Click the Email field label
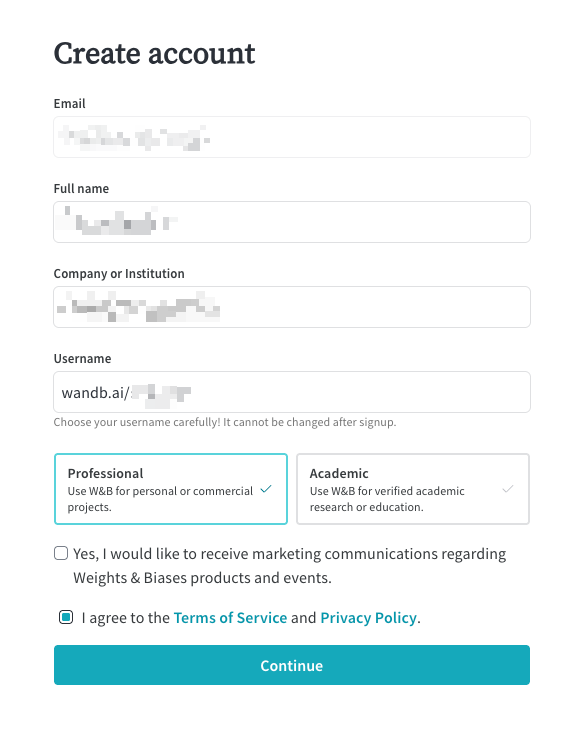This screenshot has height=743, width=579. click(x=70, y=104)
